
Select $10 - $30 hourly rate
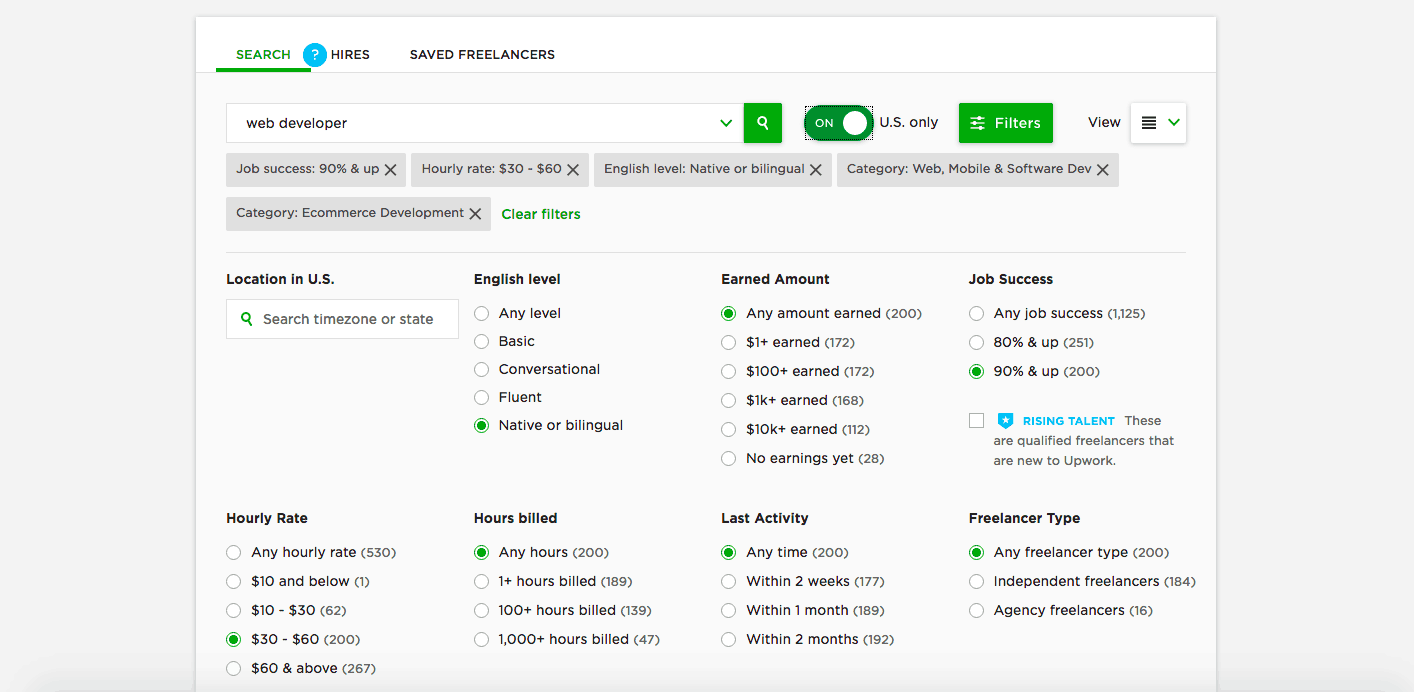click(x=234, y=610)
